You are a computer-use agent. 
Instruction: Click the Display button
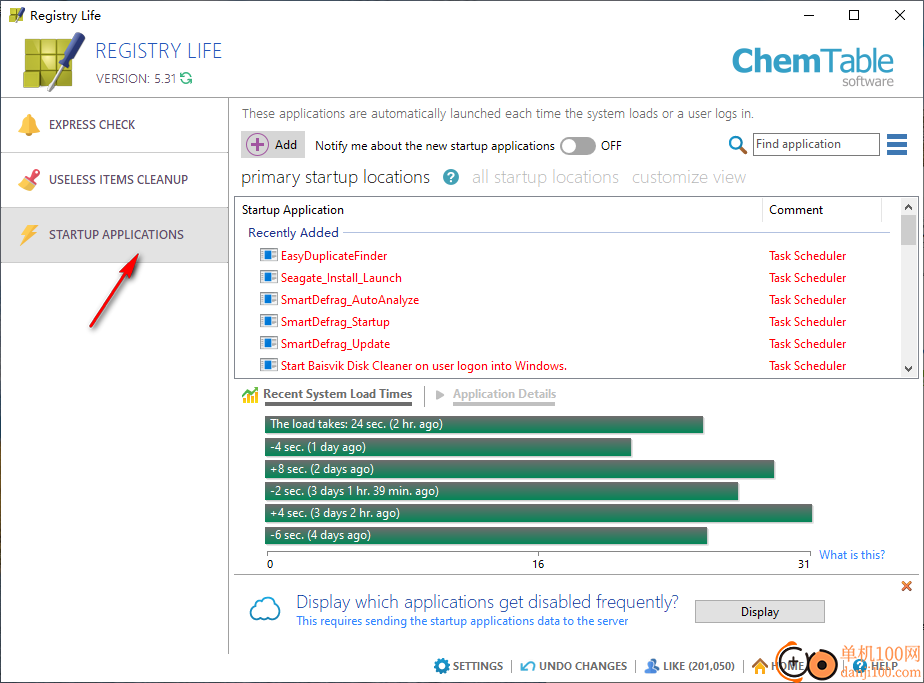tap(760, 612)
